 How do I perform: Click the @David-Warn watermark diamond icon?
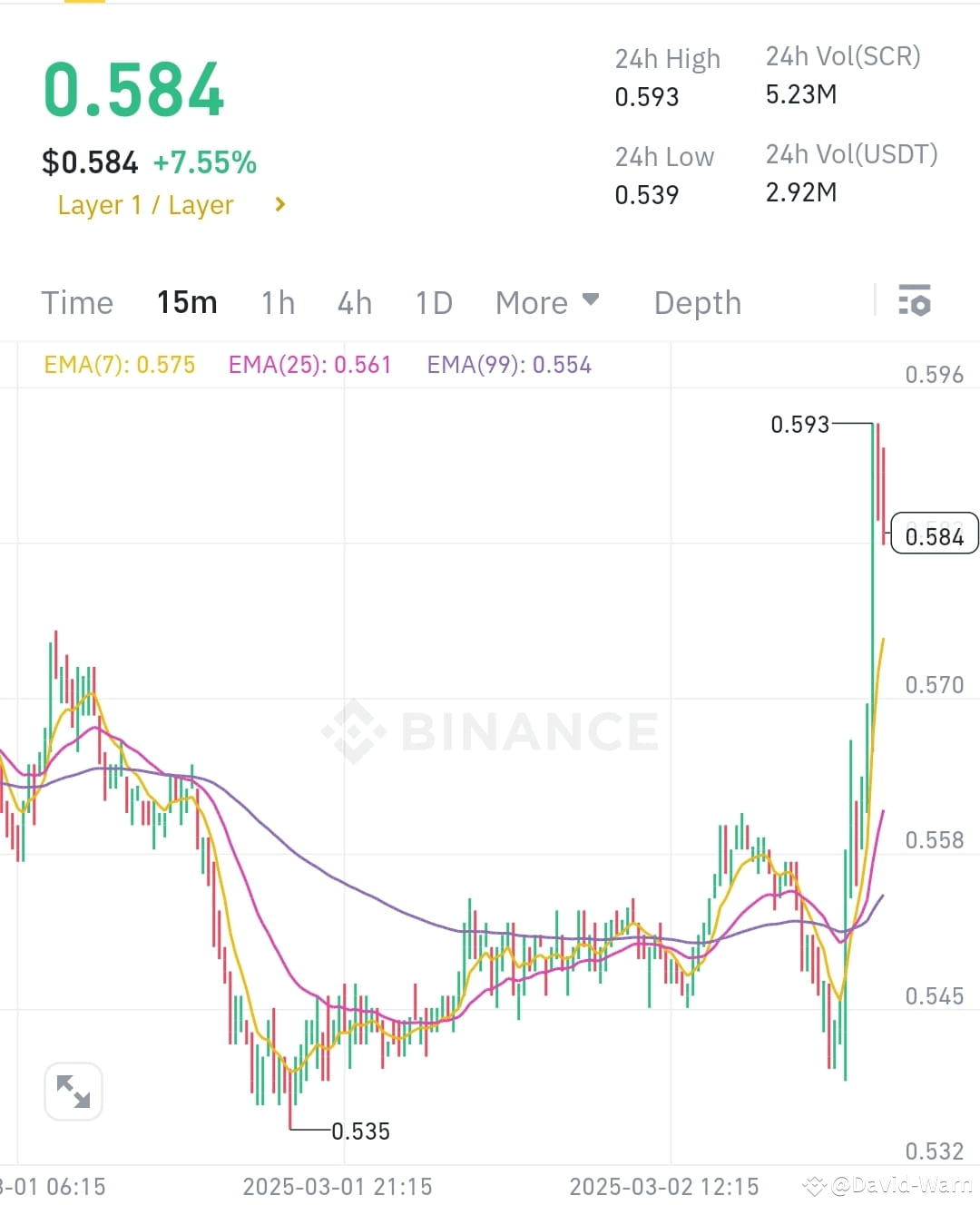814,1185
